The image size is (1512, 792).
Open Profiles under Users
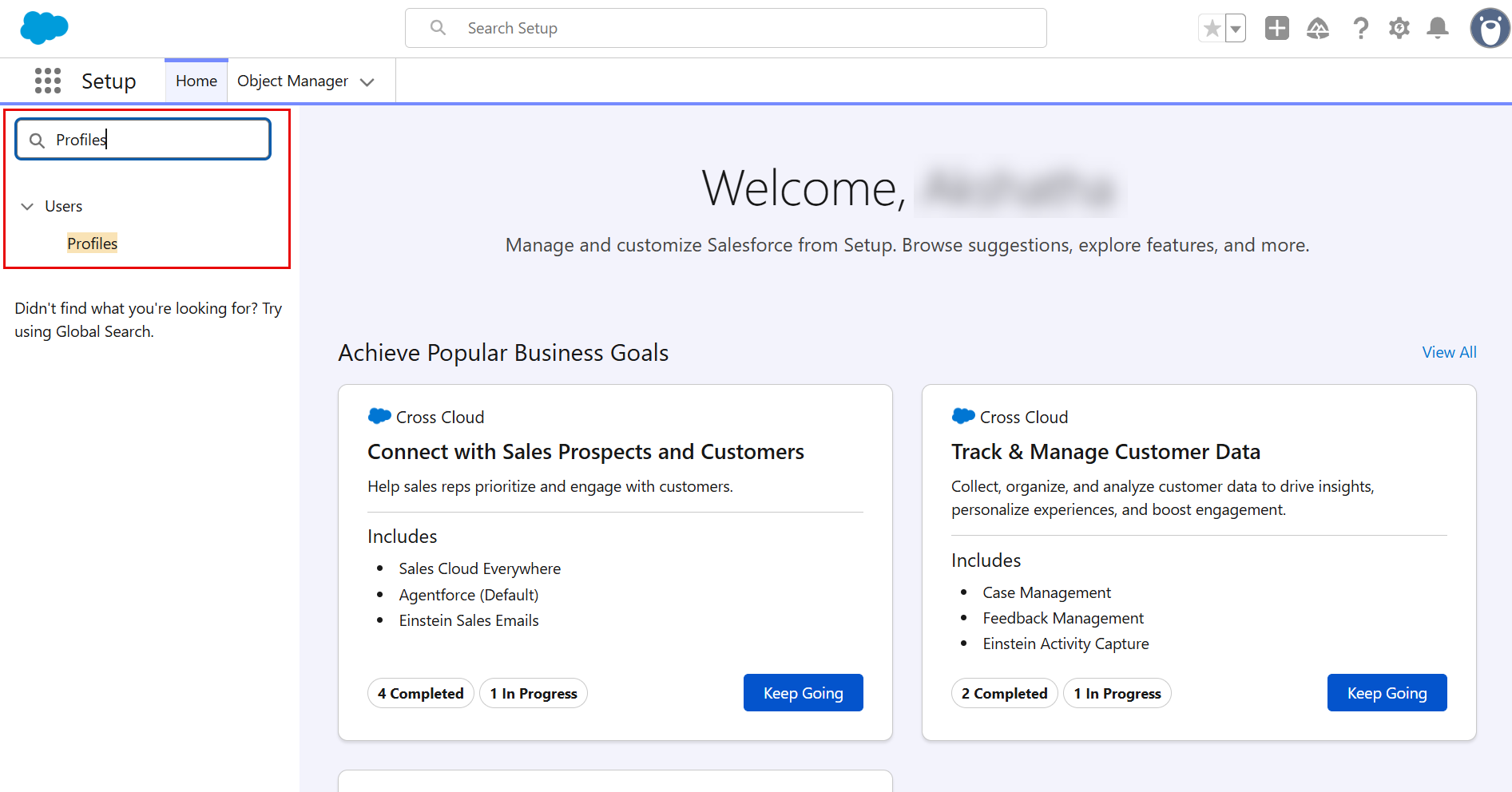pos(92,244)
